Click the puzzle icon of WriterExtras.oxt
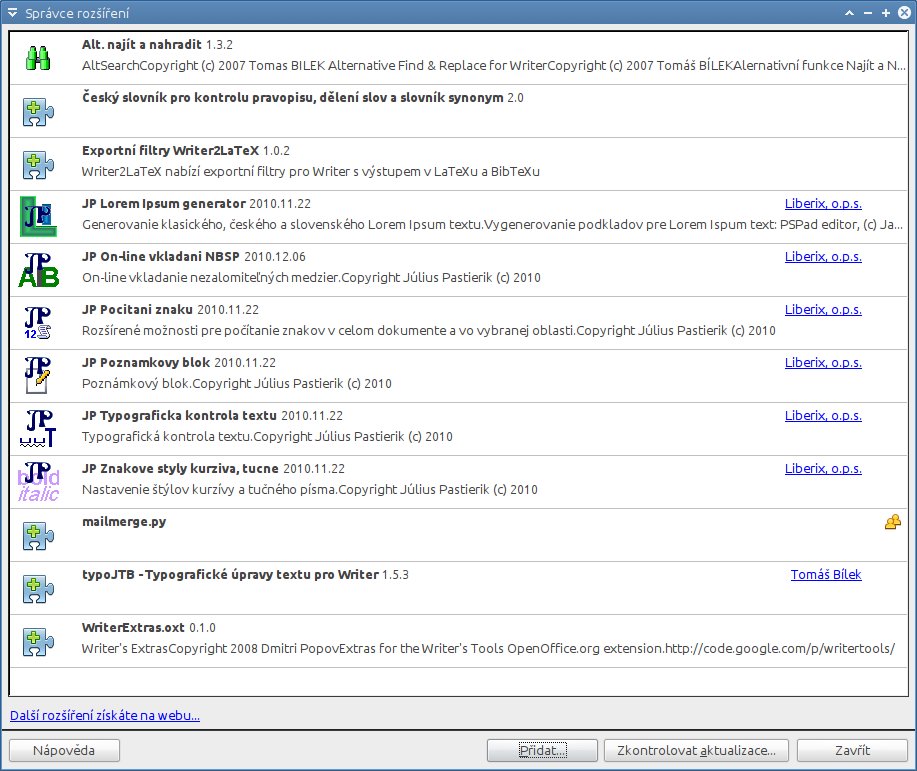The height and width of the screenshot is (771, 917). pyautogui.click(x=38, y=641)
